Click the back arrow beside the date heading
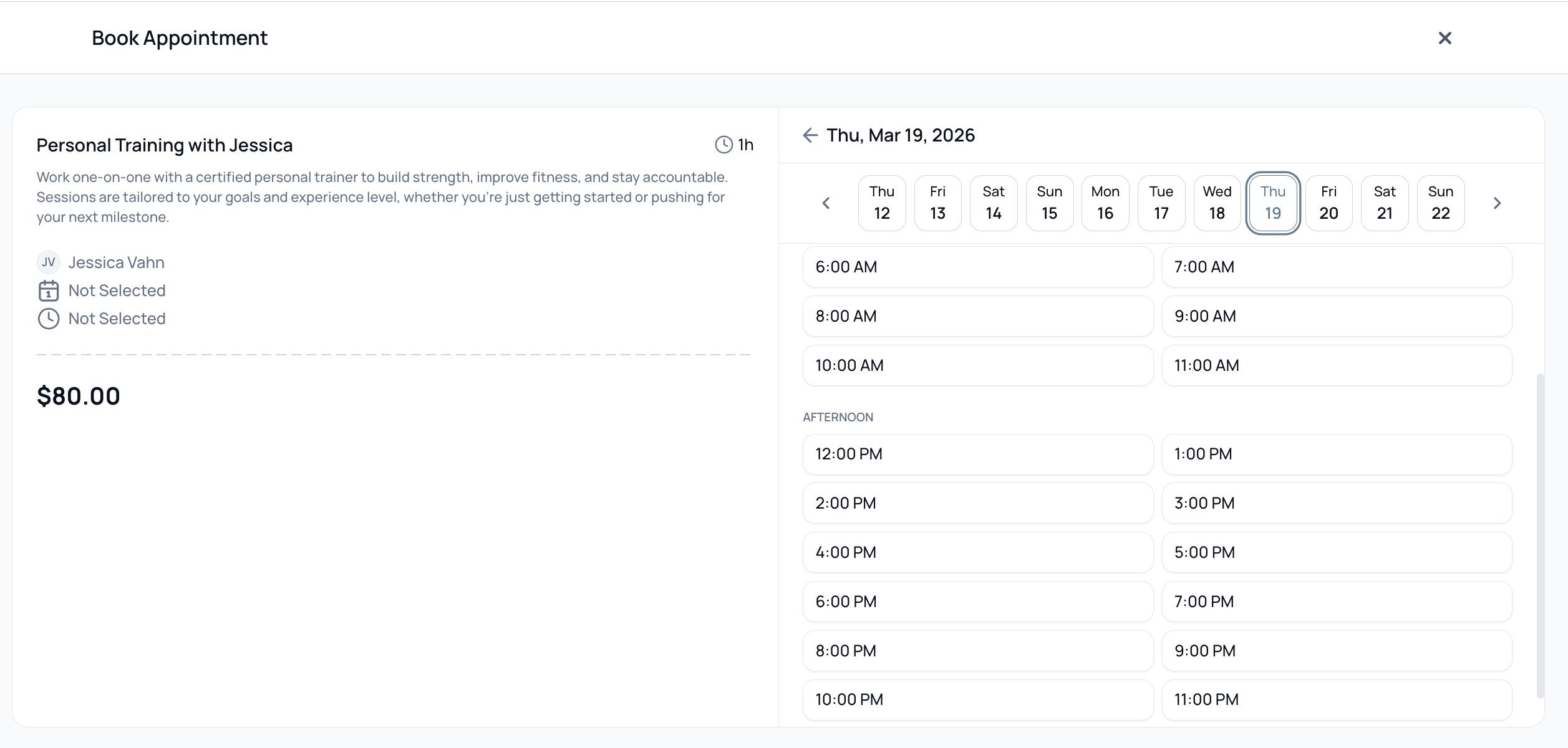The image size is (1568, 748). click(x=810, y=135)
